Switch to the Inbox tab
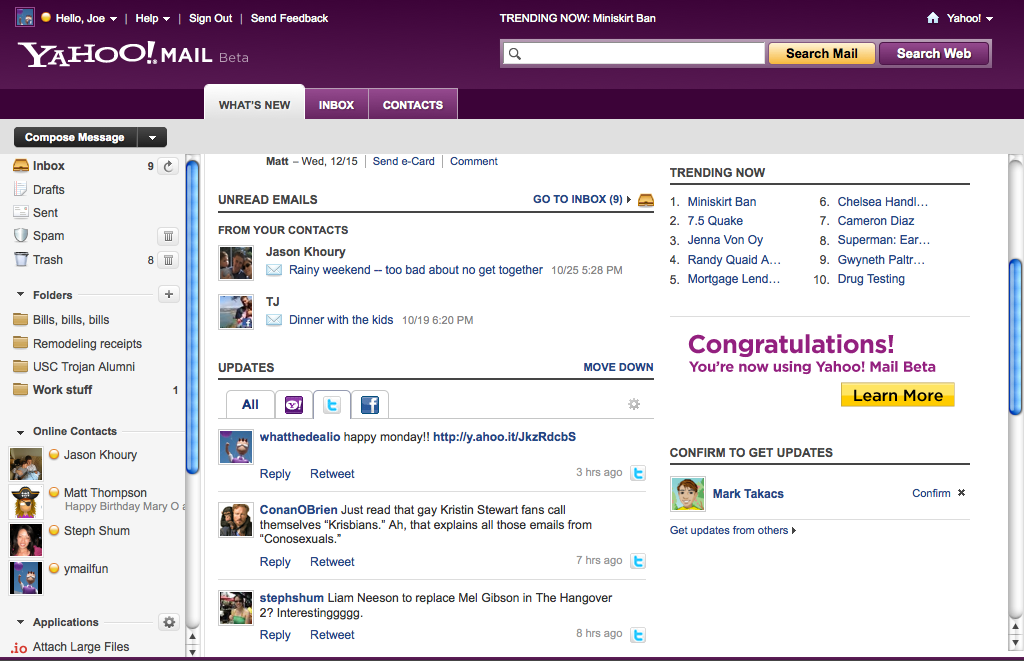This screenshot has height=661, width=1024. 336,105
